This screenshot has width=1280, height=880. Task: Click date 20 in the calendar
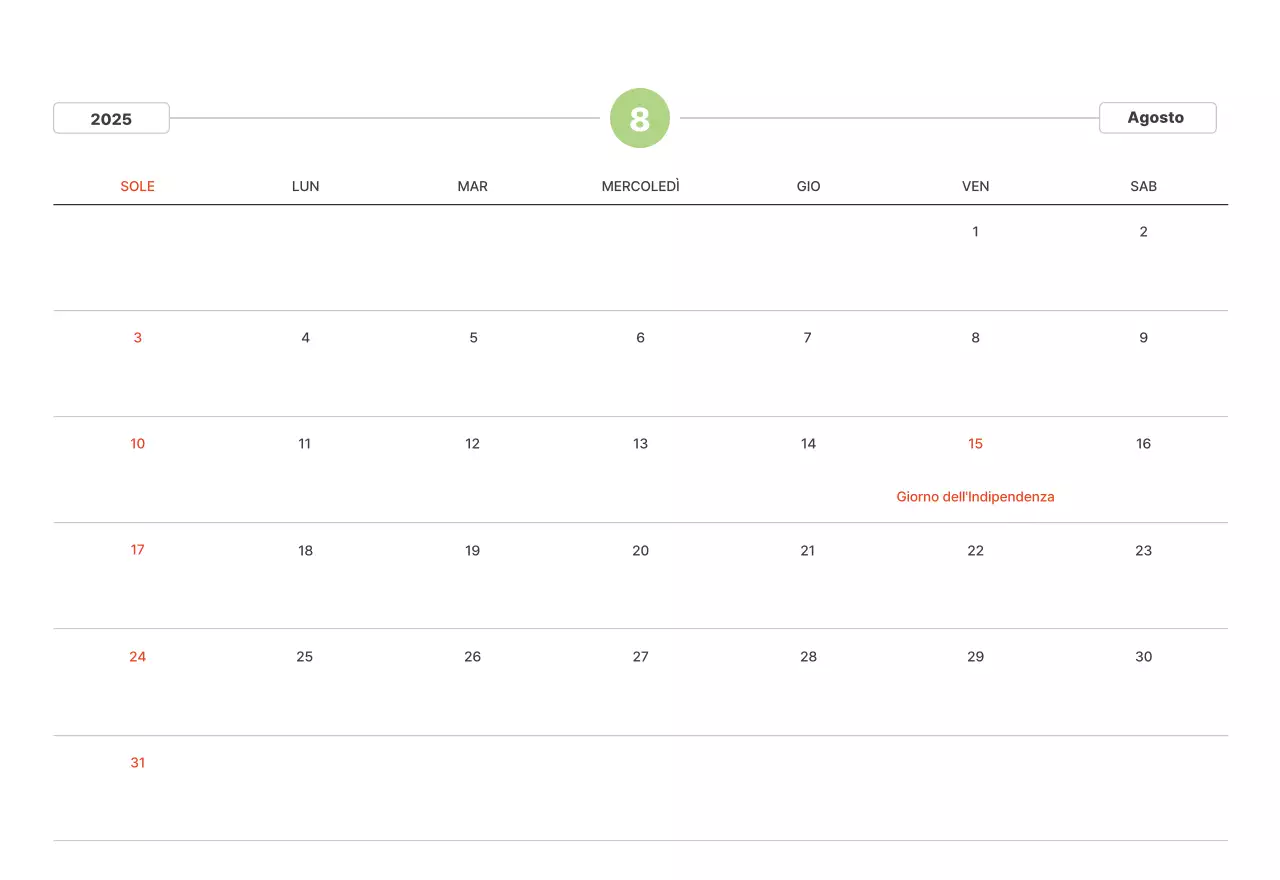640,550
